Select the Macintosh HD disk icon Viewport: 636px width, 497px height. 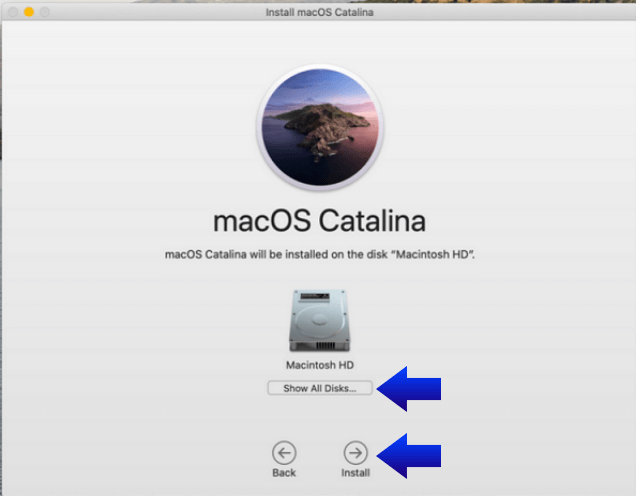coord(320,321)
